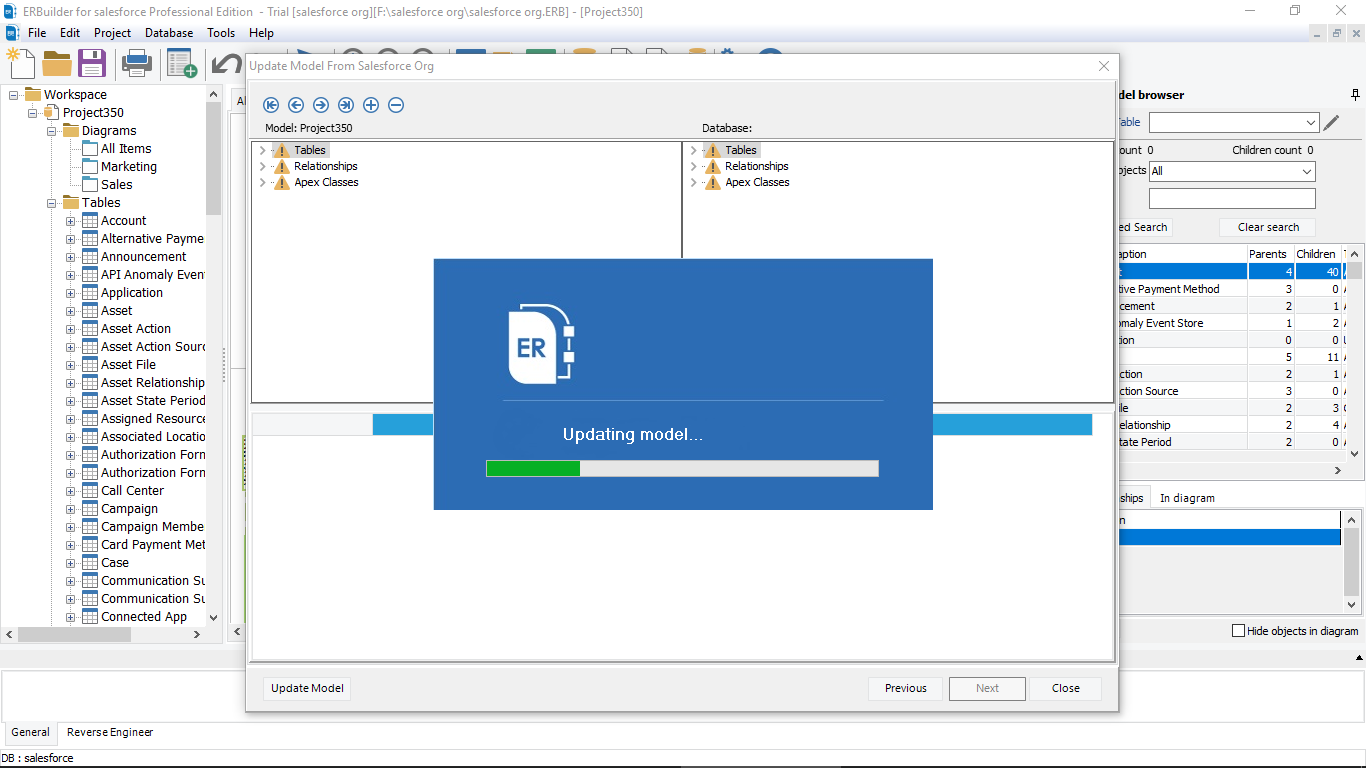Click the Project350 database icon

tap(52, 113)
